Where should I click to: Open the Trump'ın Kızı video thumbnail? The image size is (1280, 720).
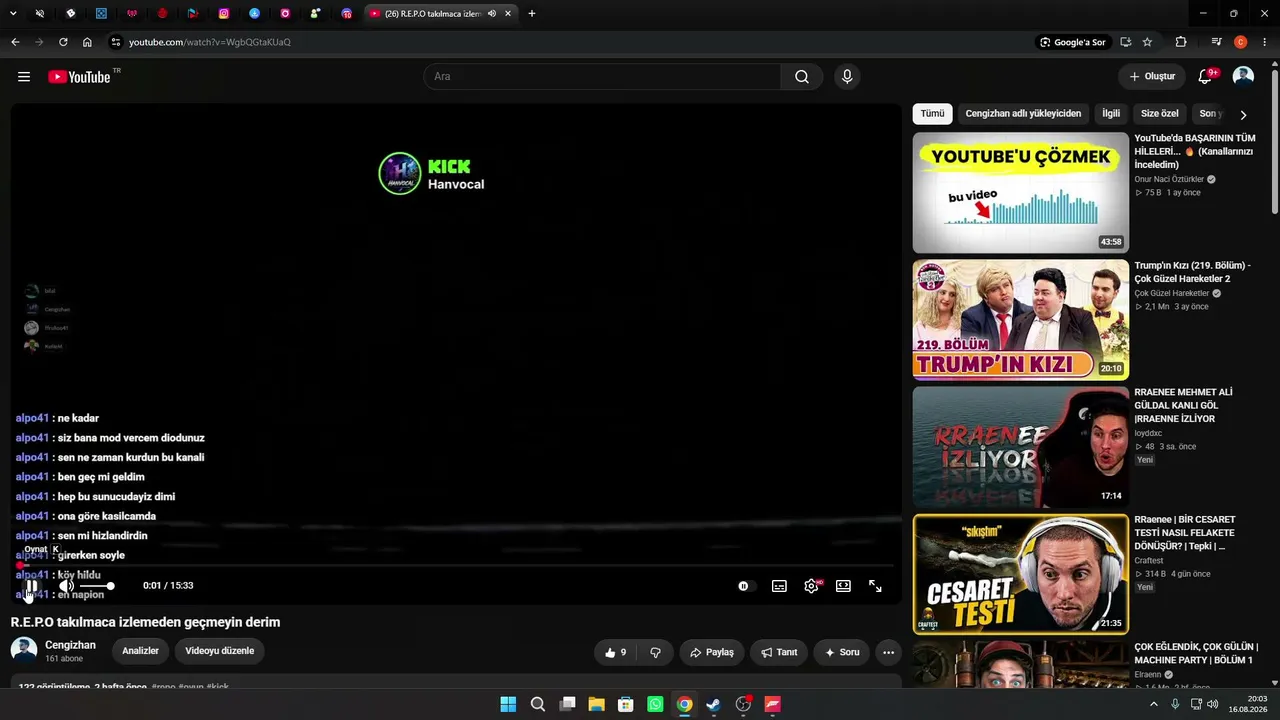(x=1020, y=320)
